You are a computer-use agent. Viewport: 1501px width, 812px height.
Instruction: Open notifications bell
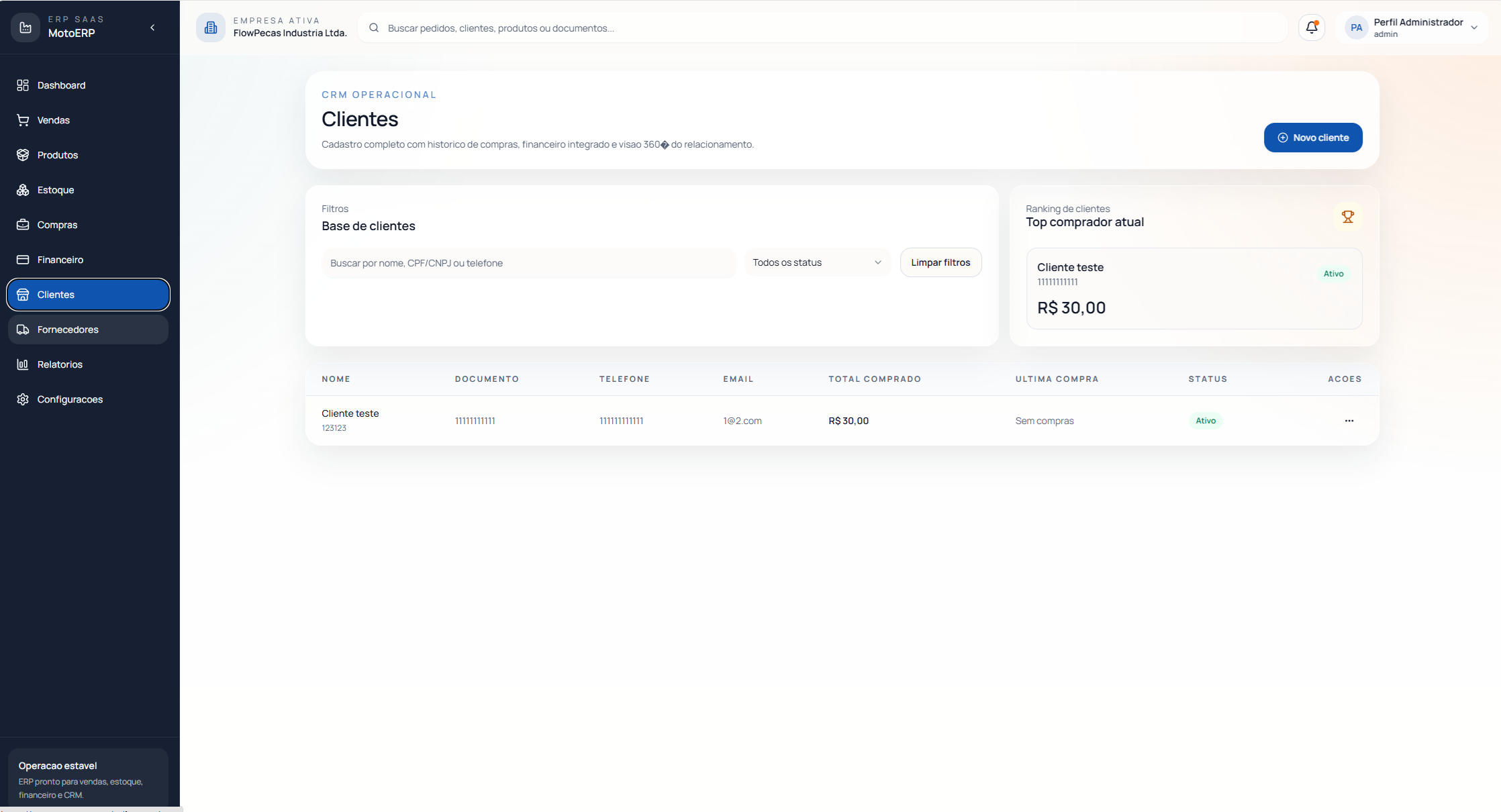coord(1312,28)
